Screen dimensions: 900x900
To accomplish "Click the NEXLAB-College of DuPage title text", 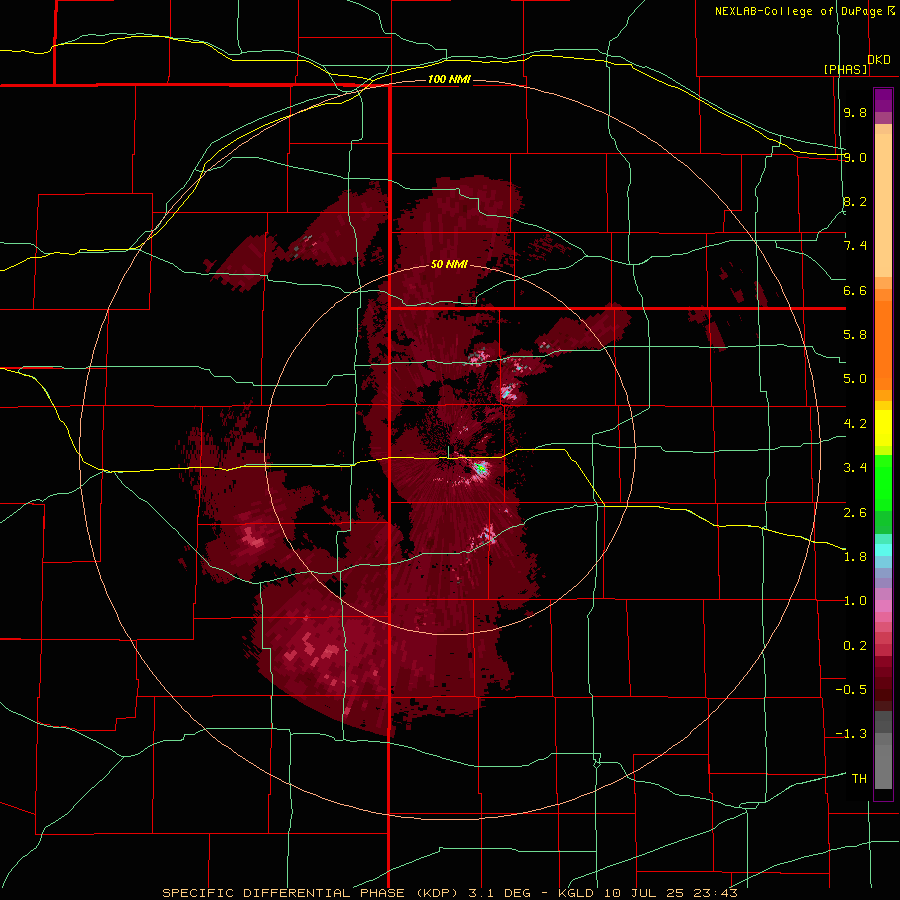I will (x=798, y=11).
